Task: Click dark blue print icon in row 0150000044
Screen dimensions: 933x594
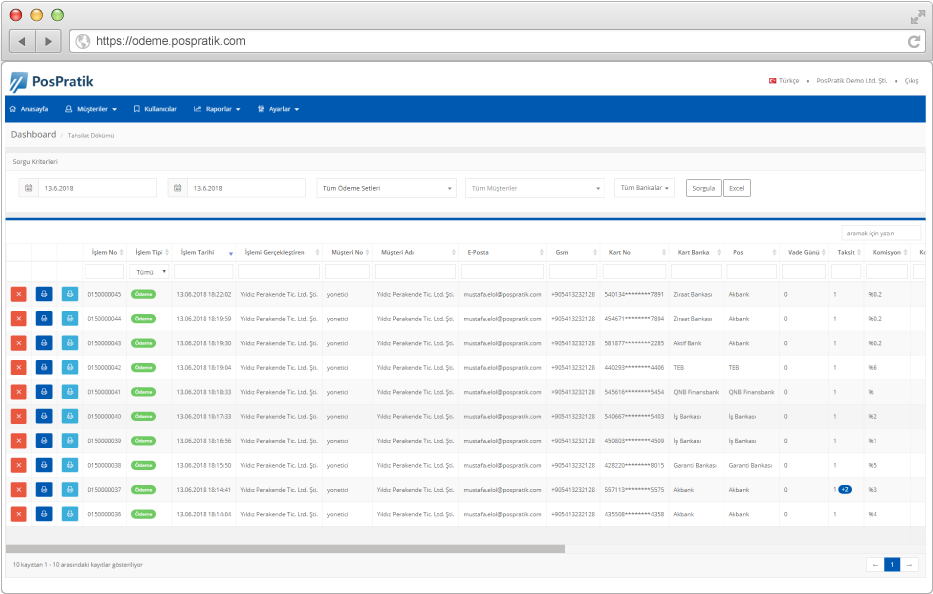Action: pyautogui.click(x=44, y=318)
